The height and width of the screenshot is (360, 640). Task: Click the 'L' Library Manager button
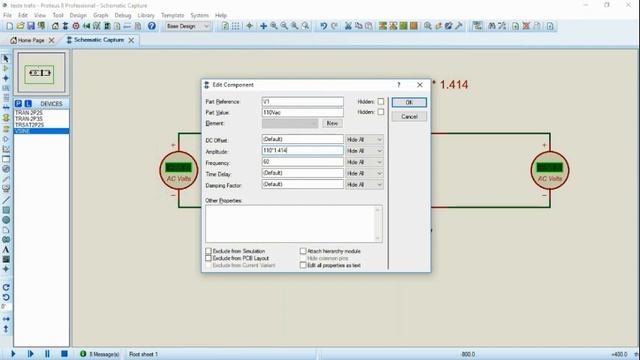(28, 104)
